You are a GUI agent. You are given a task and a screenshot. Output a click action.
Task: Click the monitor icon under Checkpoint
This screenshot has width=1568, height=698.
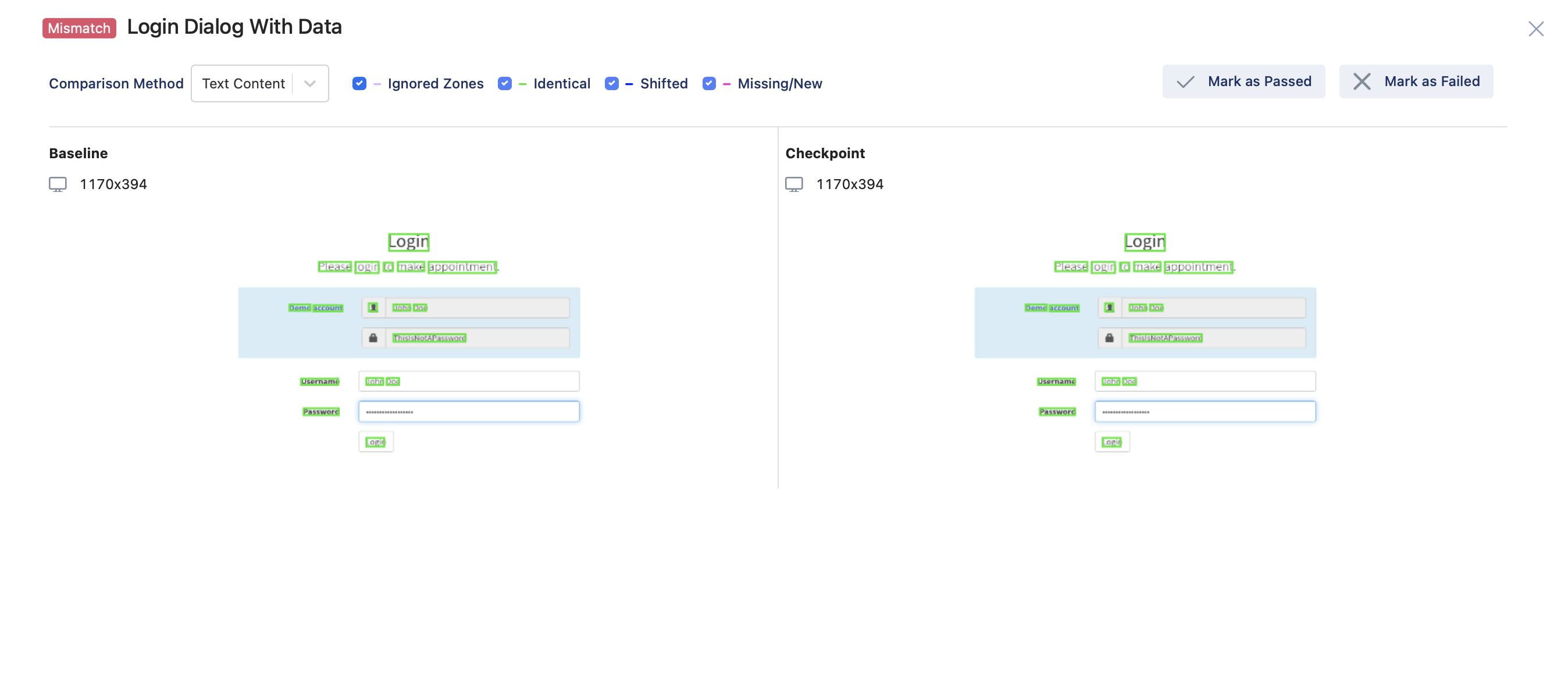pos(794,184)
